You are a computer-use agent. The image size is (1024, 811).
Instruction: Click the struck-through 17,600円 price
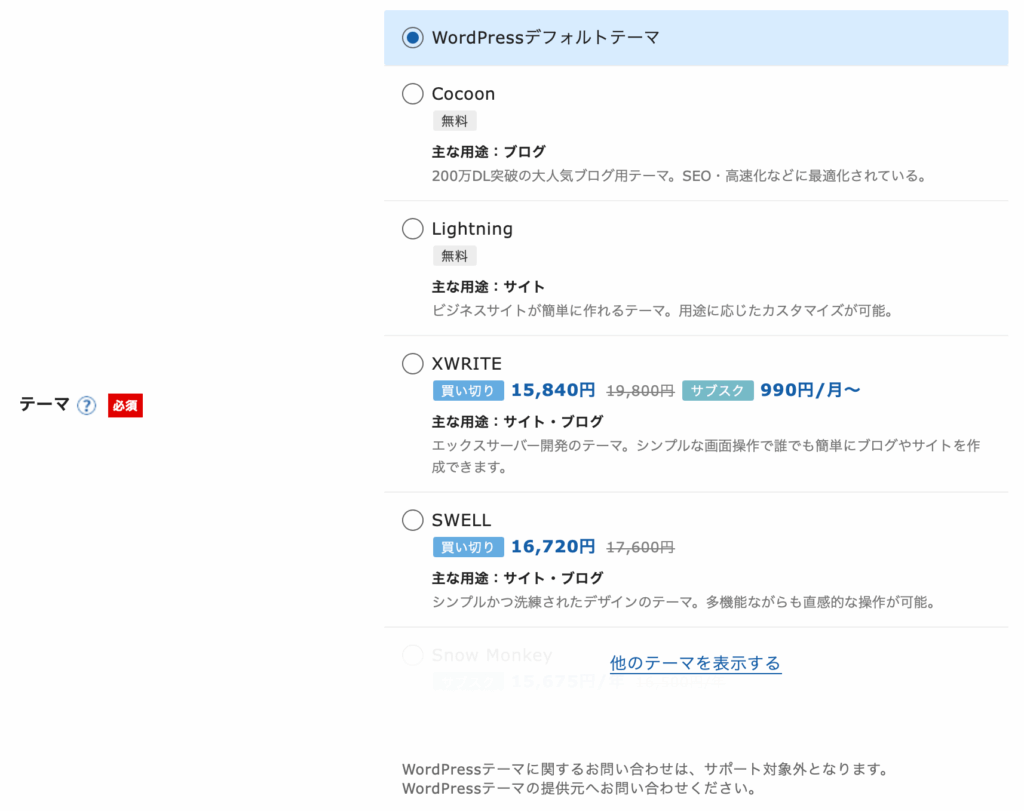(x=640, y=548)
